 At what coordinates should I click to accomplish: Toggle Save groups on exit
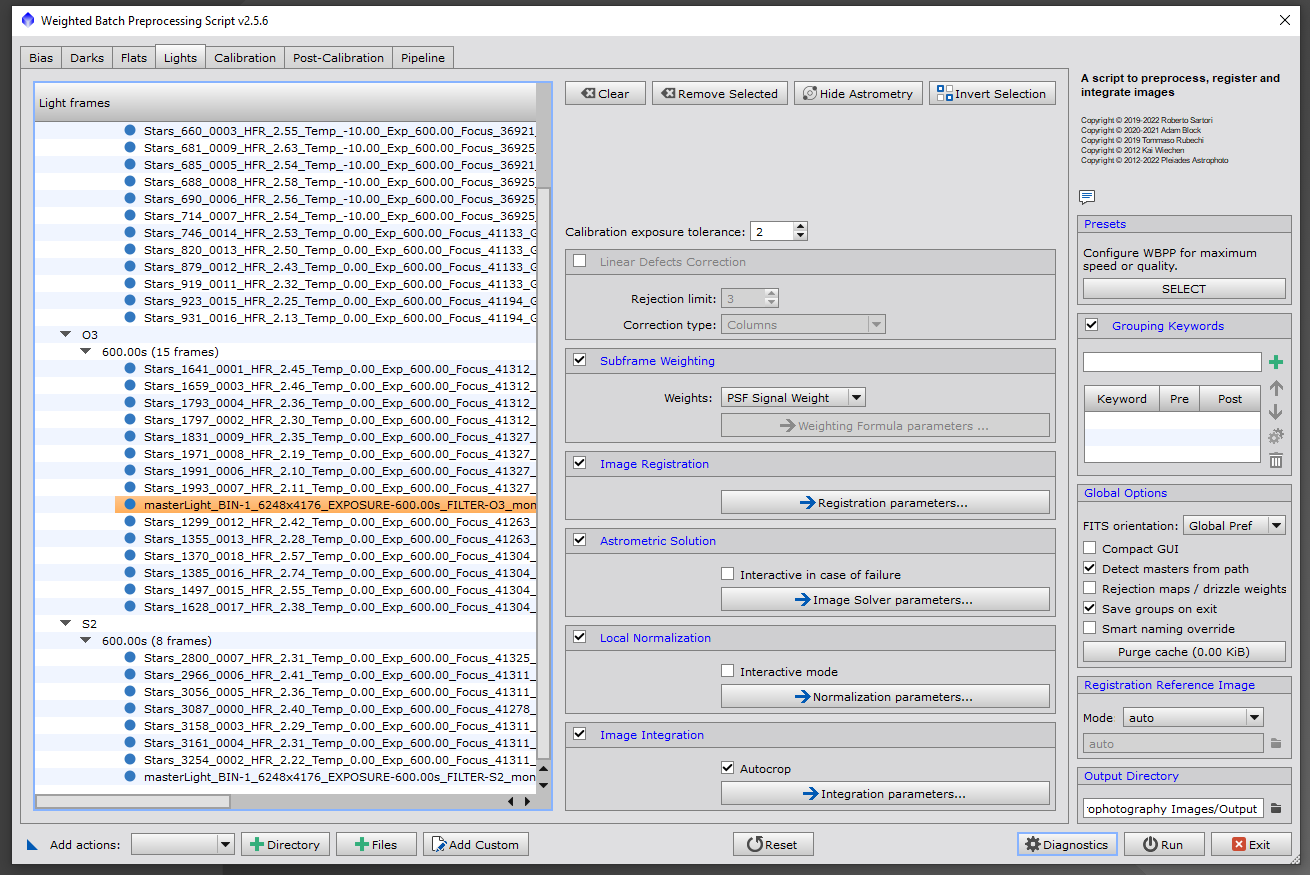pyautogui.click(x=1090, y=609)
